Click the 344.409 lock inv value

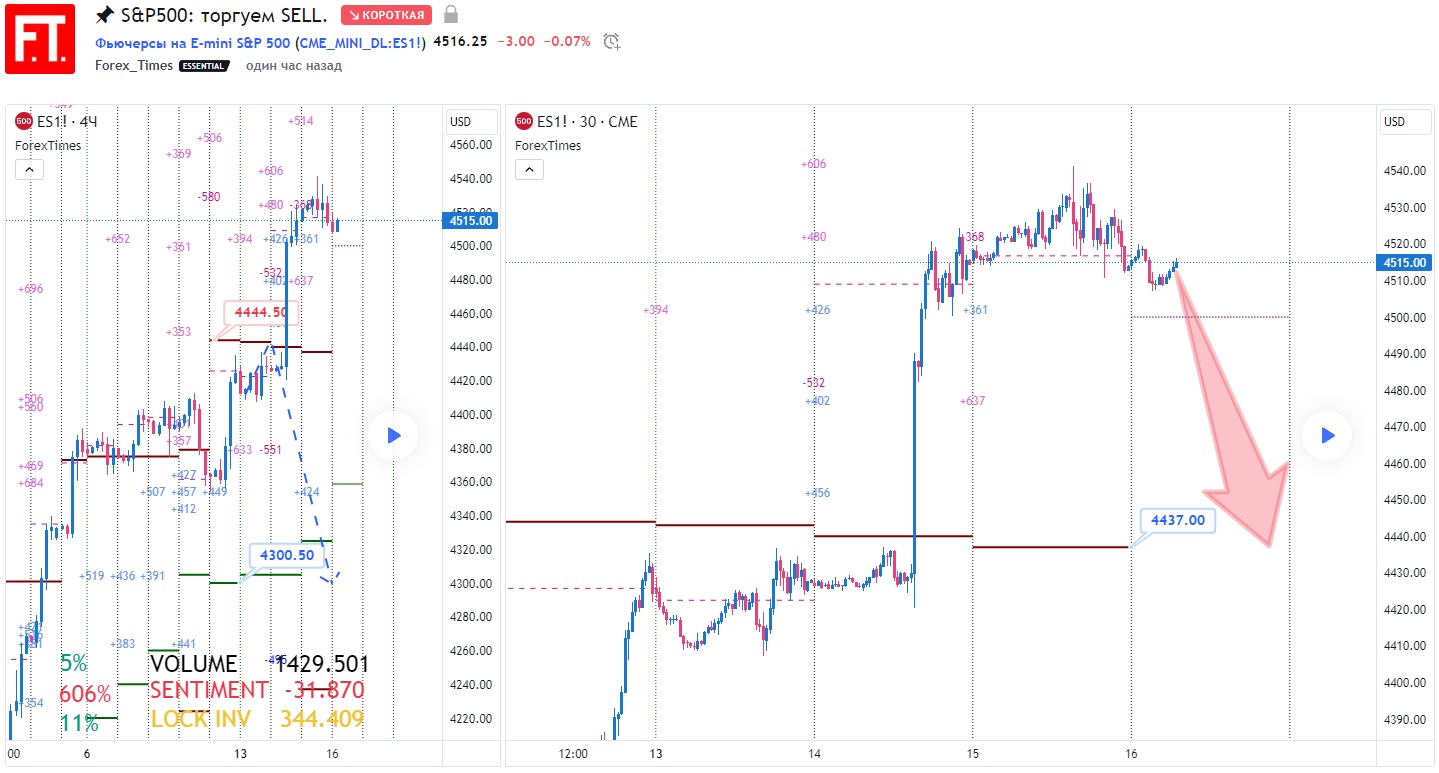[321, 719]
